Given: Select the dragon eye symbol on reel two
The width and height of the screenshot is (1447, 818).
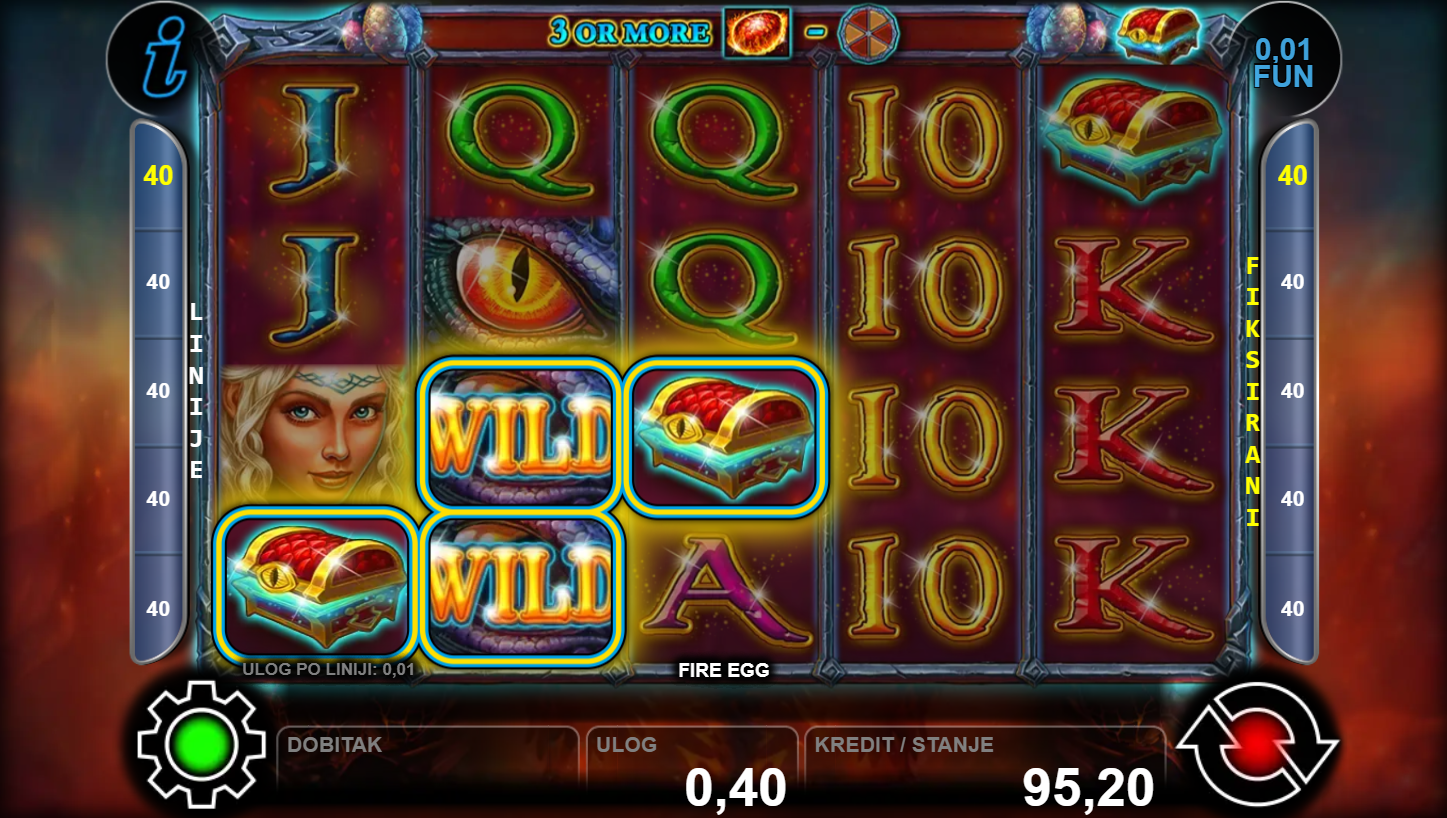Looking at the screenshot, I should click(x=519, y=287).
